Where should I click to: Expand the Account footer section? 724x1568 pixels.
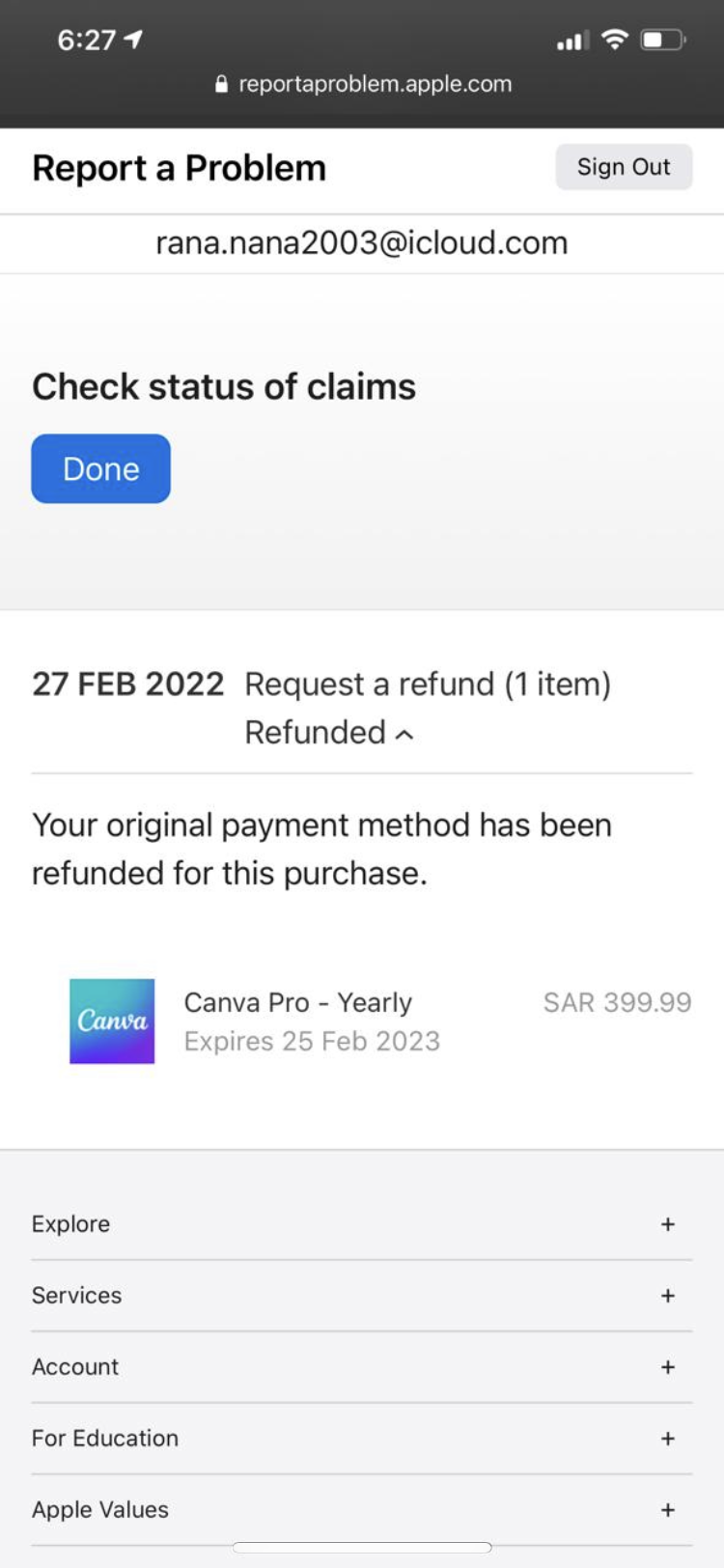(x=362, y=1367)
